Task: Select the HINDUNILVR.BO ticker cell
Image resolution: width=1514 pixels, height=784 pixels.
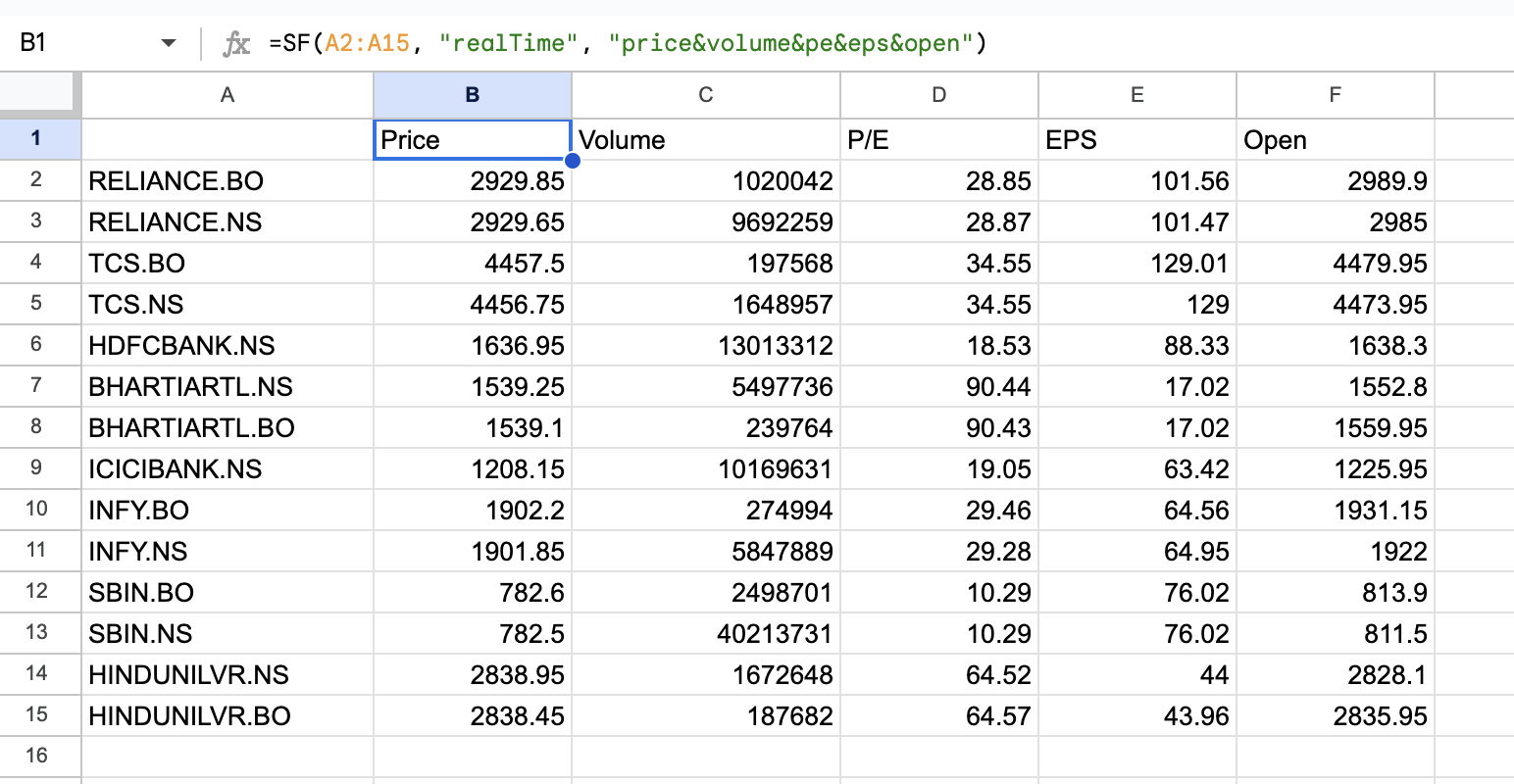Action: (x=227, y=715)
